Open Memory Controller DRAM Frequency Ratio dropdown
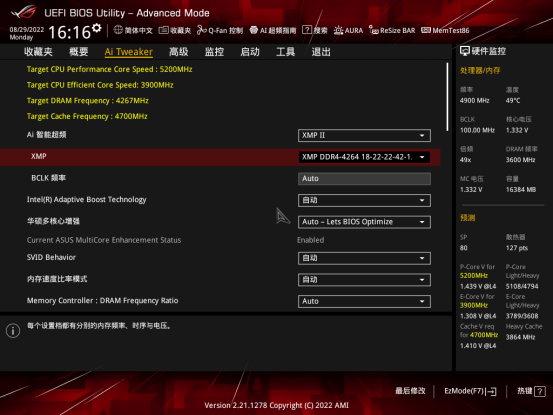 point(364,301)
